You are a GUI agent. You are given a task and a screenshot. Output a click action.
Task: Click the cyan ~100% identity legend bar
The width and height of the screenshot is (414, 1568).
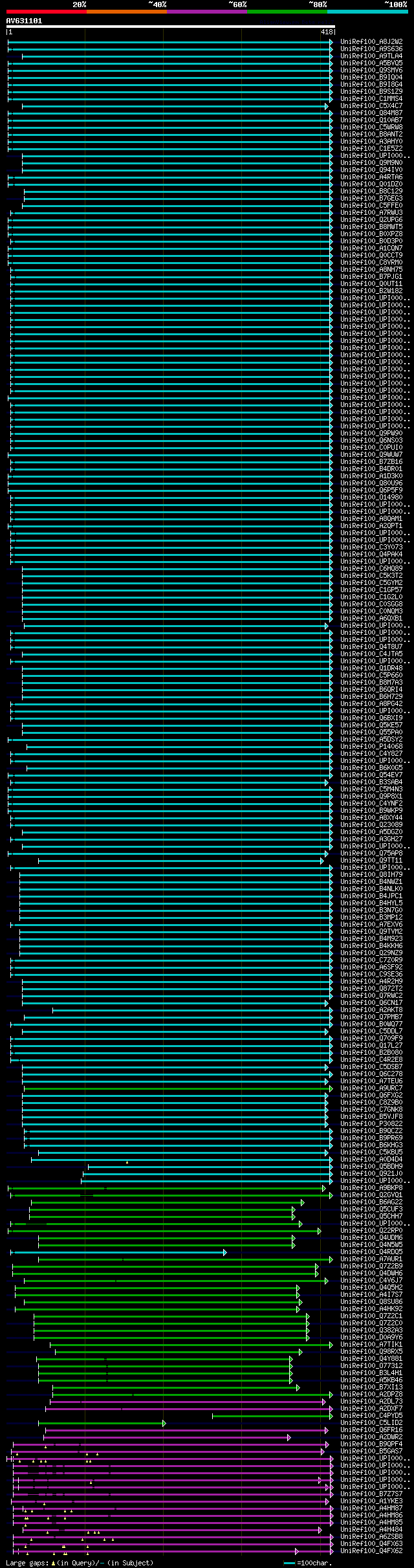coord(367,12)
